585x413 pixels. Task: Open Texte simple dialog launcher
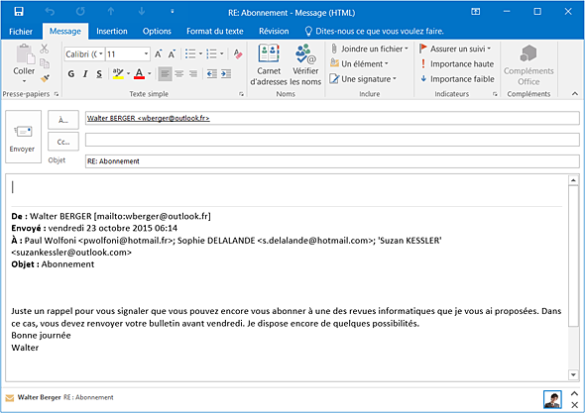point(241,94)
